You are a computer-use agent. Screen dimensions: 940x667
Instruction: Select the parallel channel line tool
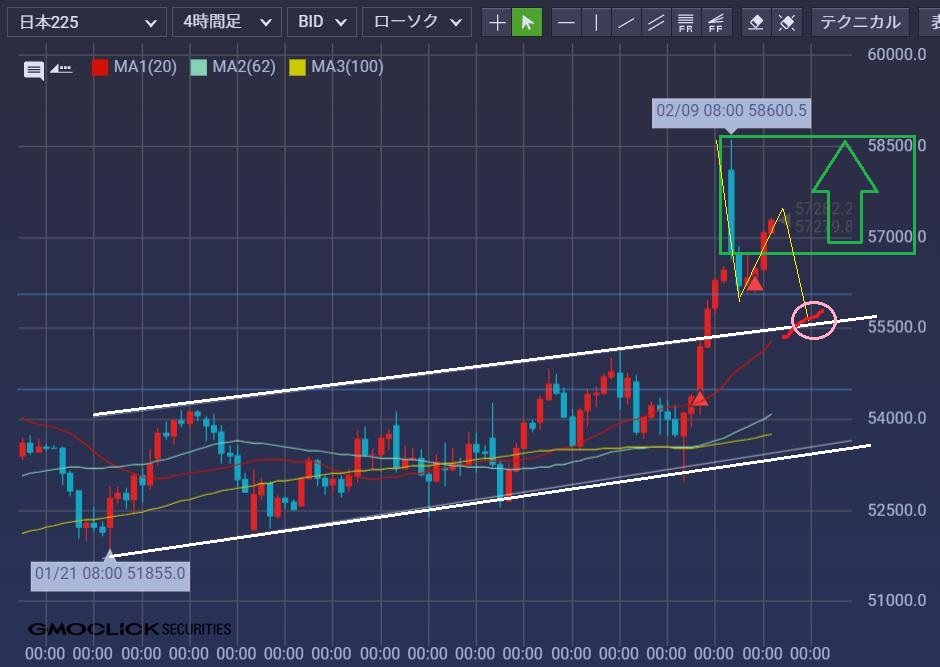pos(656,22)
